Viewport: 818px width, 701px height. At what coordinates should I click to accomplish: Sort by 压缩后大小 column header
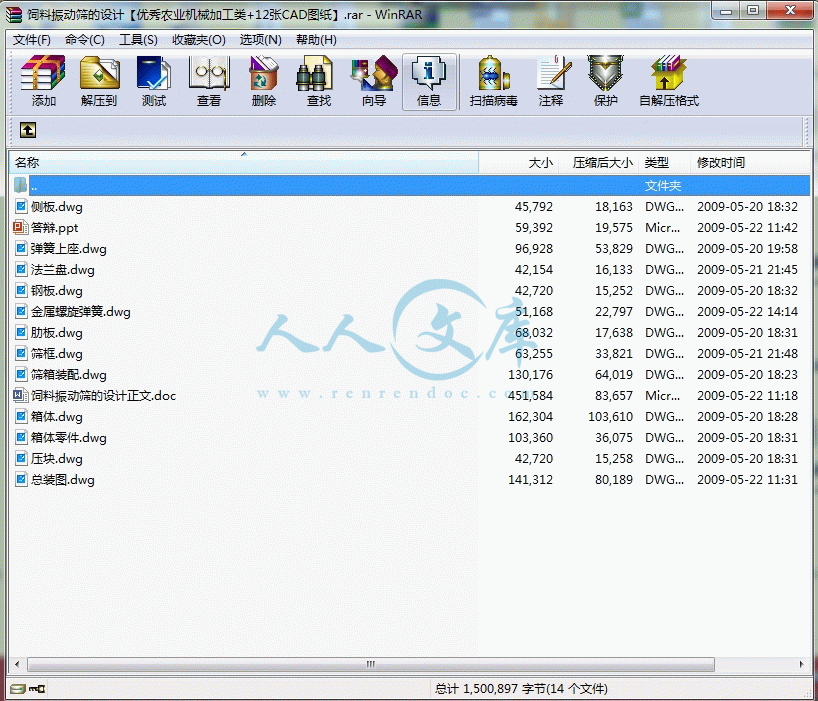(598, 163)
